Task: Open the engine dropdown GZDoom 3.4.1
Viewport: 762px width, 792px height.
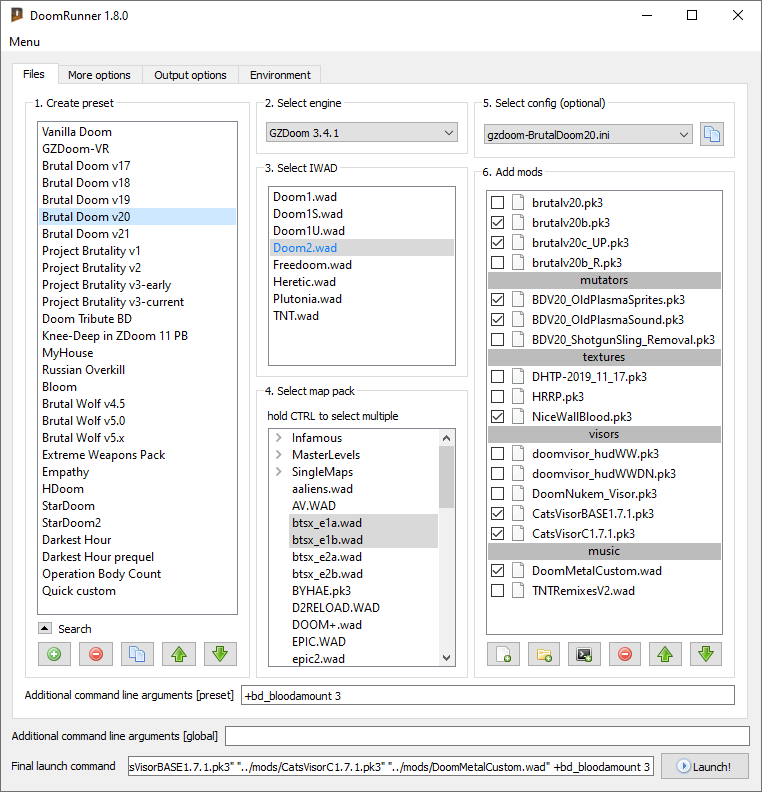Action: point(362,133)
